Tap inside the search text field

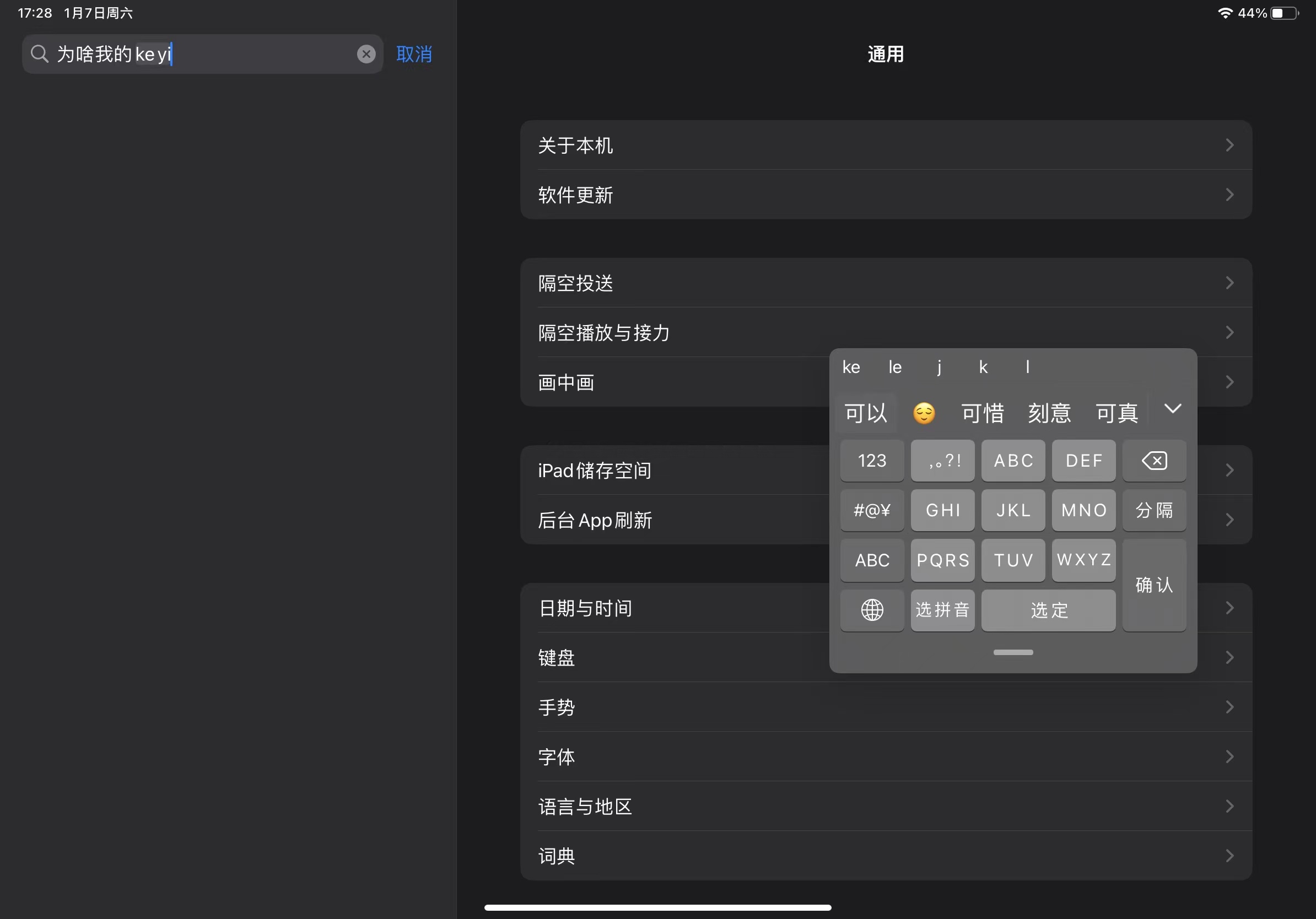point(258,55)
